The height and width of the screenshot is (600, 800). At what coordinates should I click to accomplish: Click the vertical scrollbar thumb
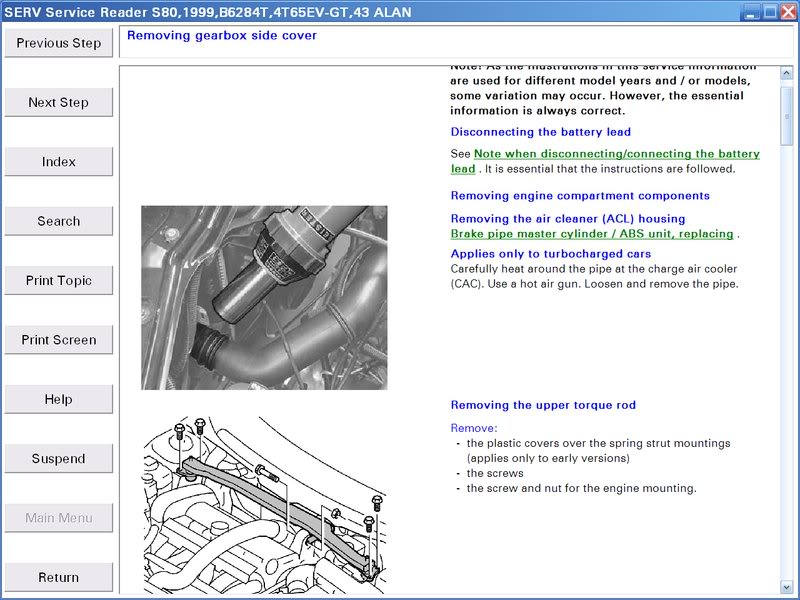tap(786, 116)
